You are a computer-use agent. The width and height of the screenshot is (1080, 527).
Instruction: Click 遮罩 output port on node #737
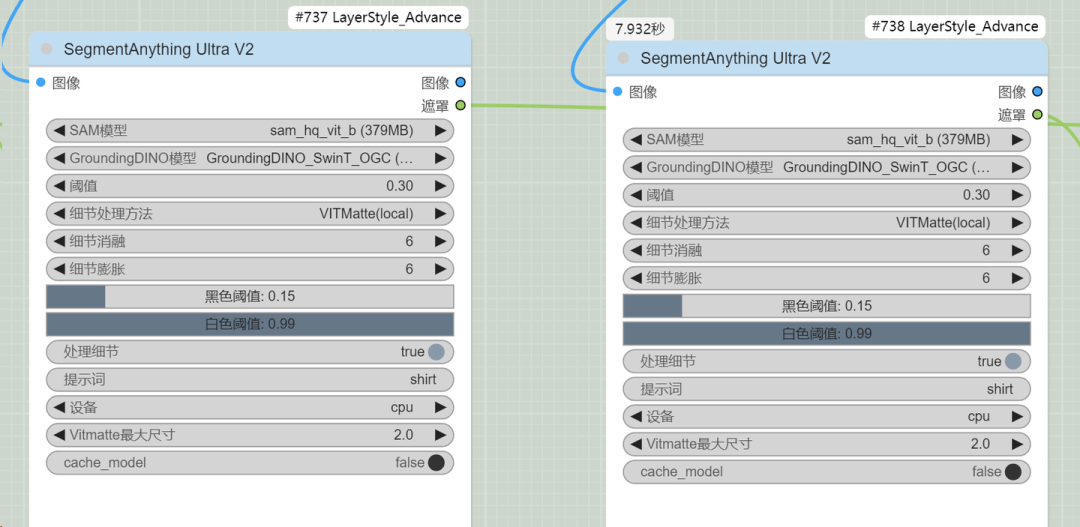click(x=460, y=105)
